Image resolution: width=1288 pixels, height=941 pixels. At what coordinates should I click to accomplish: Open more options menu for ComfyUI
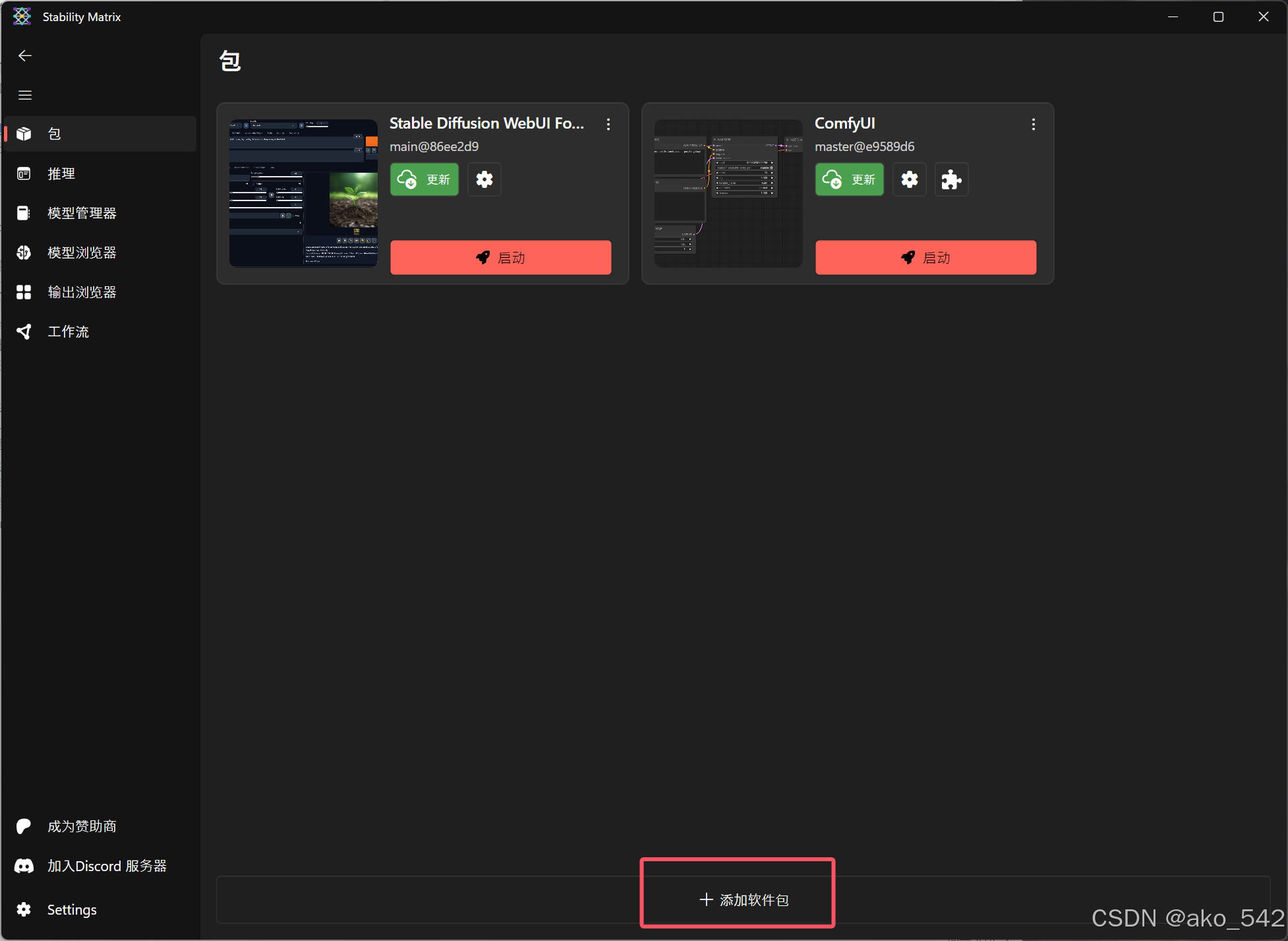click(1034, 124)
